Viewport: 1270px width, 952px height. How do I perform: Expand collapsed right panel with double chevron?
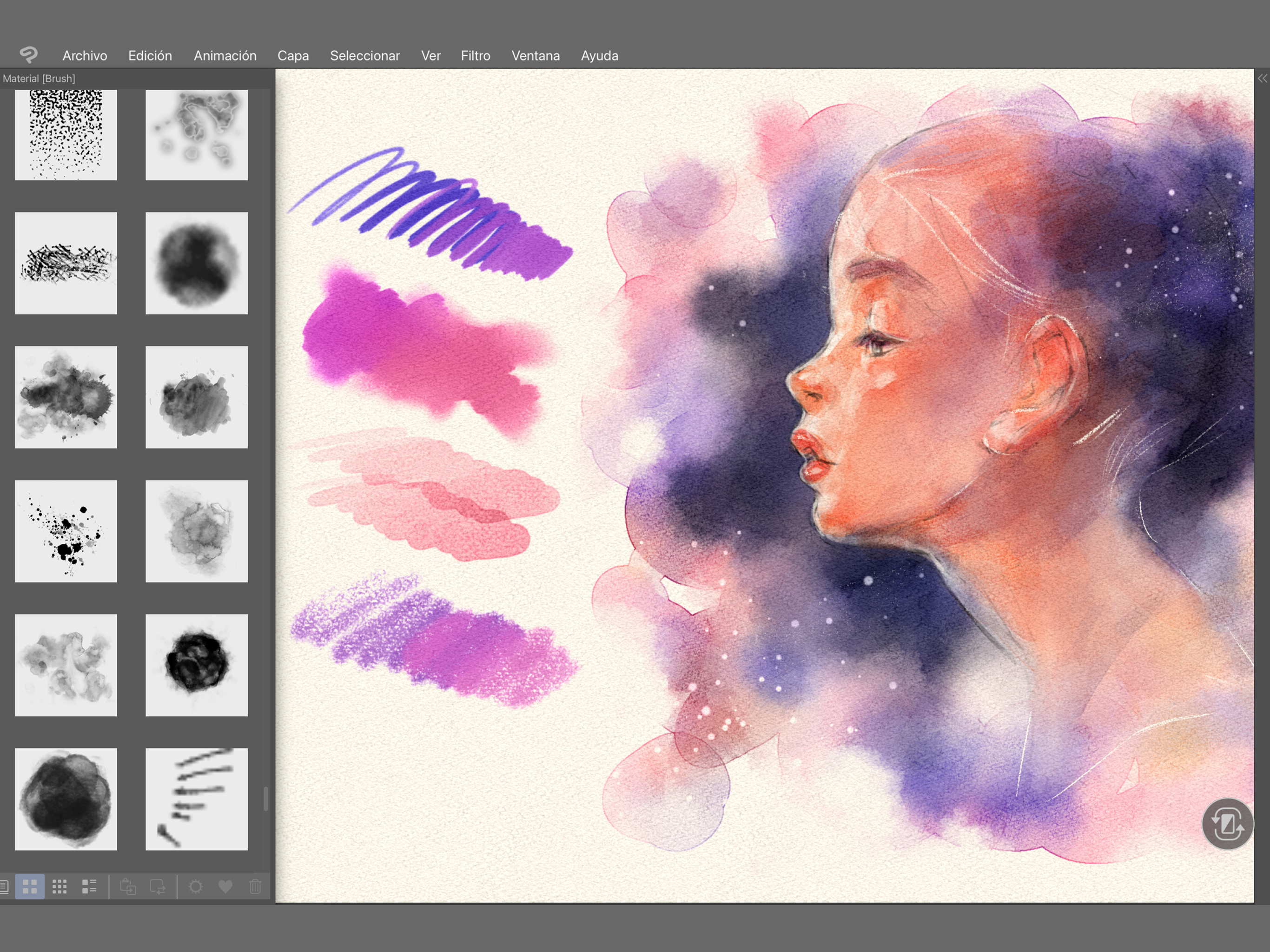point(1262,79)
